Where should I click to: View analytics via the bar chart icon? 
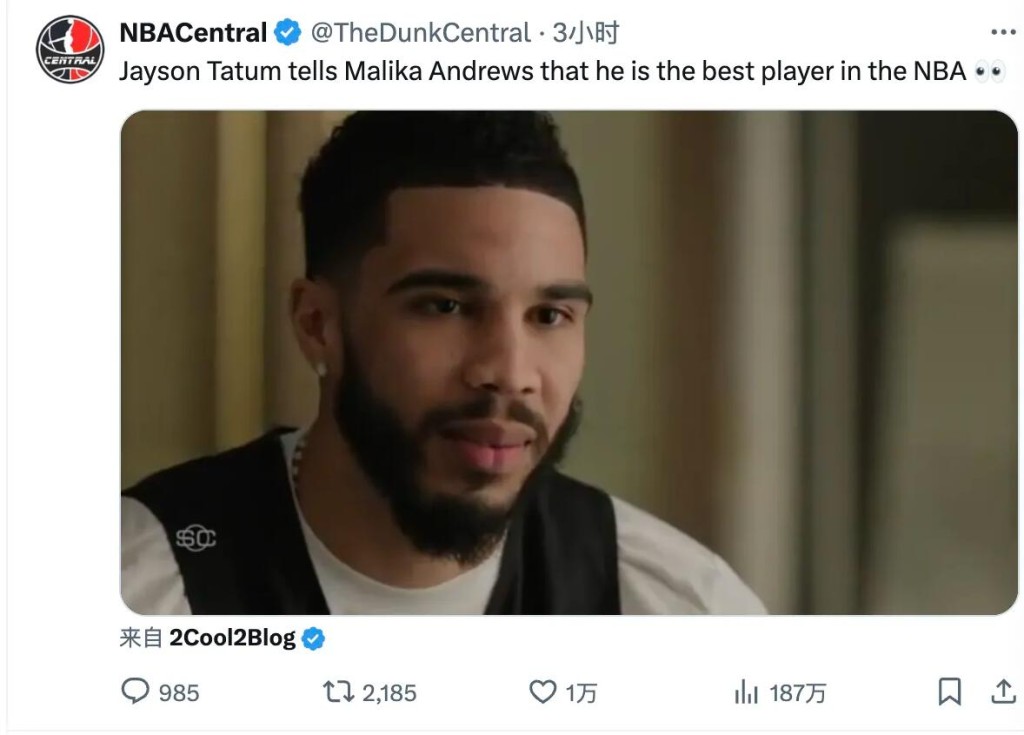pyautogui.click(x=746, y=691)
